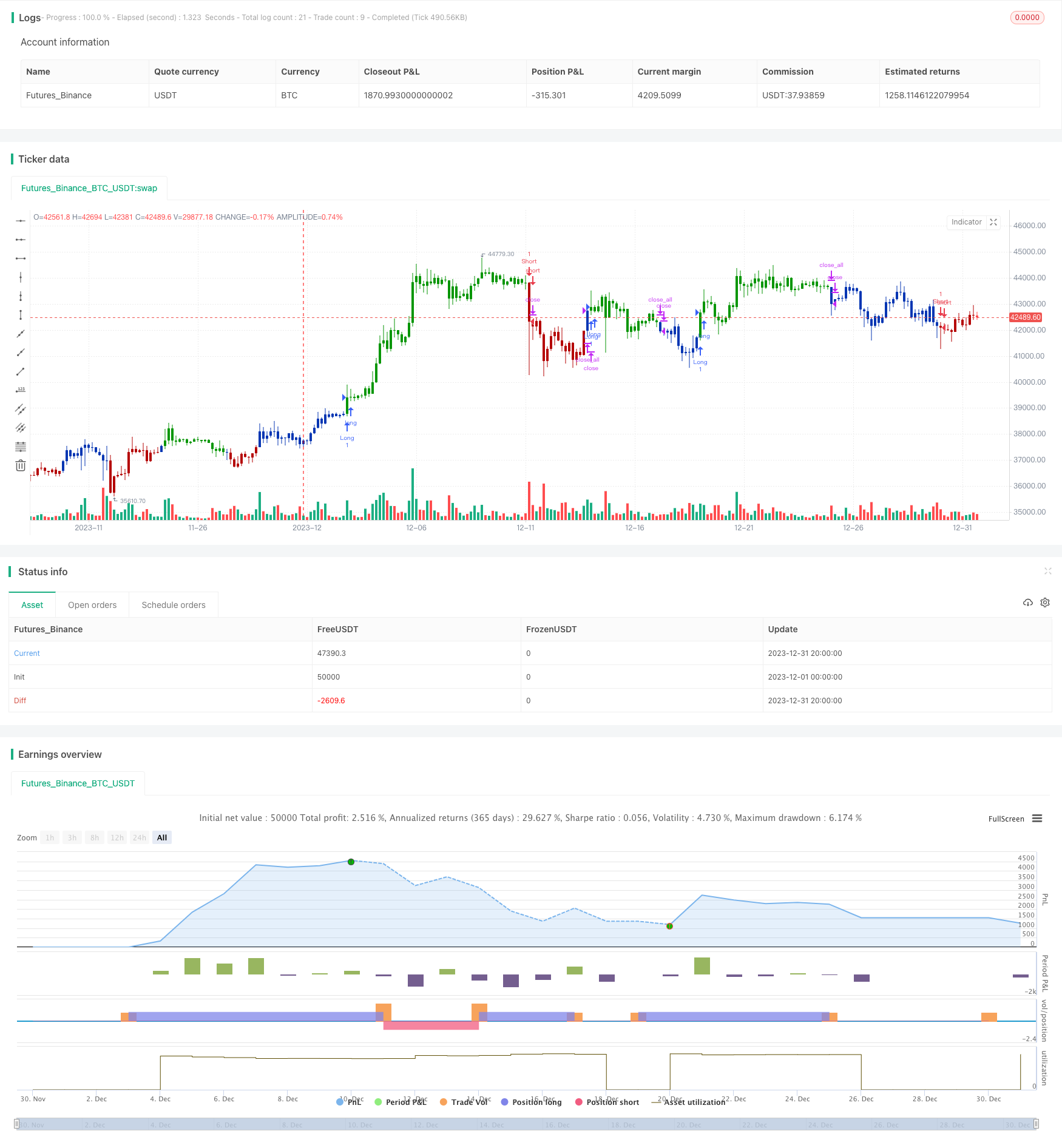Switch to the Schedule orders tab
This screenshot has height=1148, width=1062.
[x=174, y=605]
